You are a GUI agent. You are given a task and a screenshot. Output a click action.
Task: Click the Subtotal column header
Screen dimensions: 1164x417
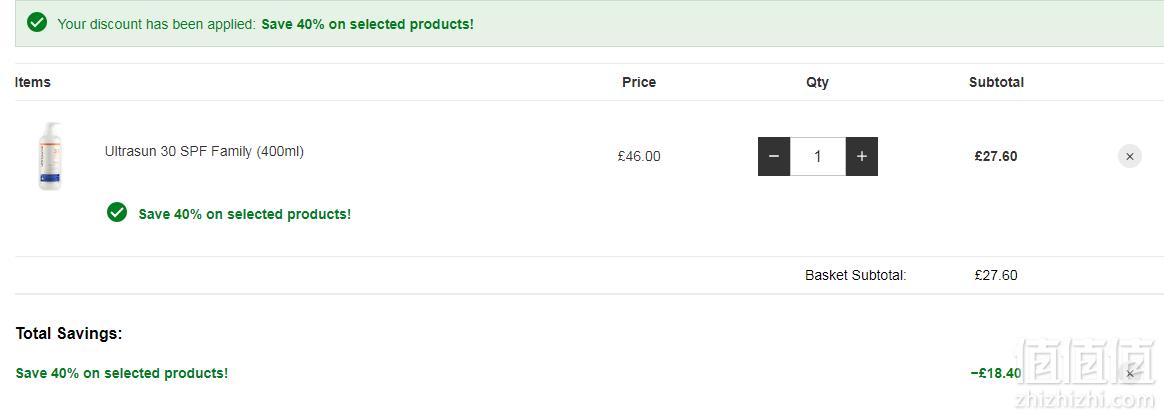click(x=996, y=82)
